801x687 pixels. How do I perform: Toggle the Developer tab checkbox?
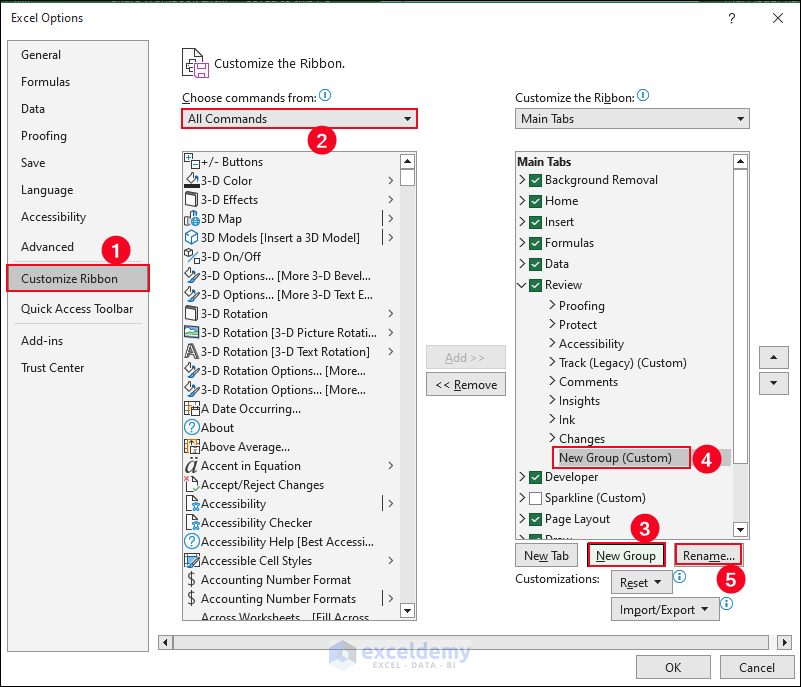[535, 477]
